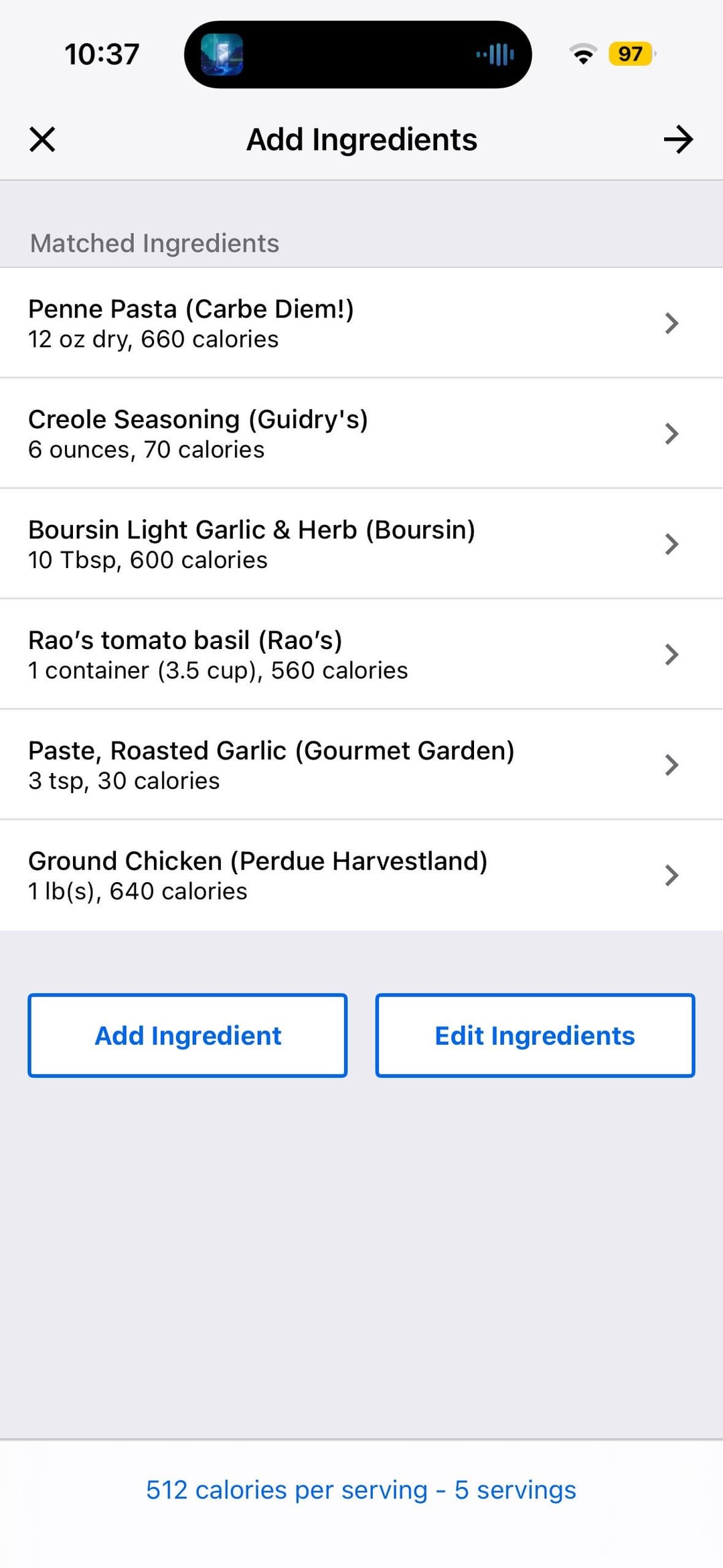Screen dimensions: 723x1568
Task: Select the Creole Seasoning (Guidry's) ingredient
Action: 198,420
